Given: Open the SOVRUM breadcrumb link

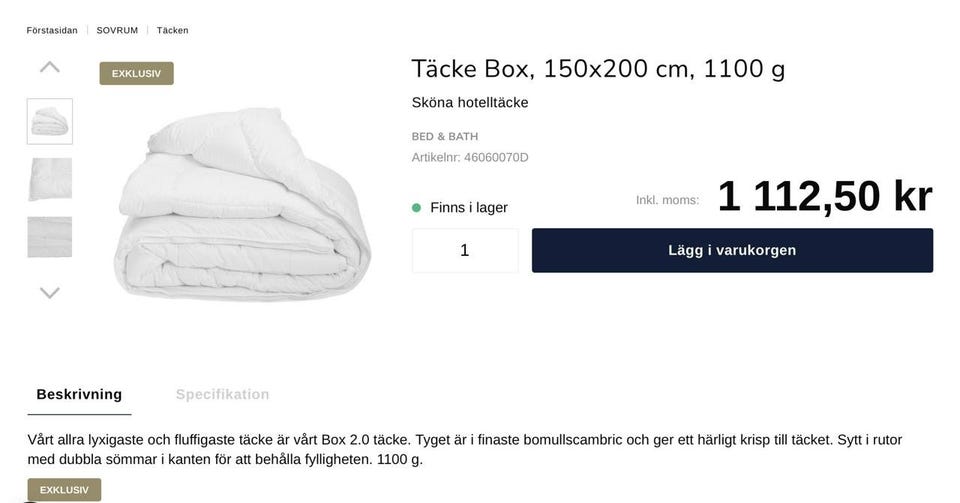Looking at the screenshot, I should (117, 30).
